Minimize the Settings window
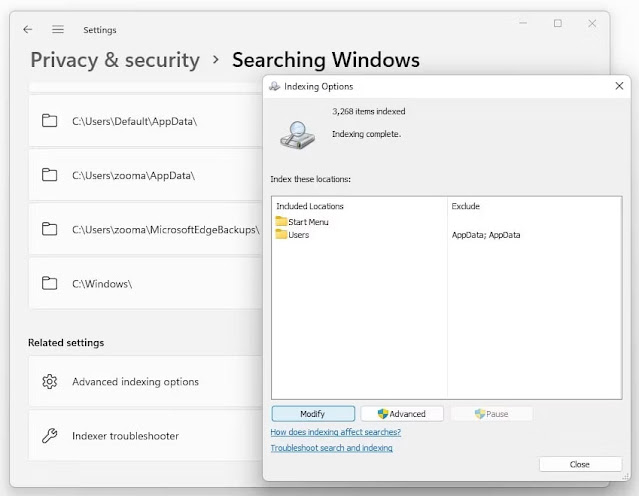Screen dimensions: 639x496 click(x=523, y=23)
